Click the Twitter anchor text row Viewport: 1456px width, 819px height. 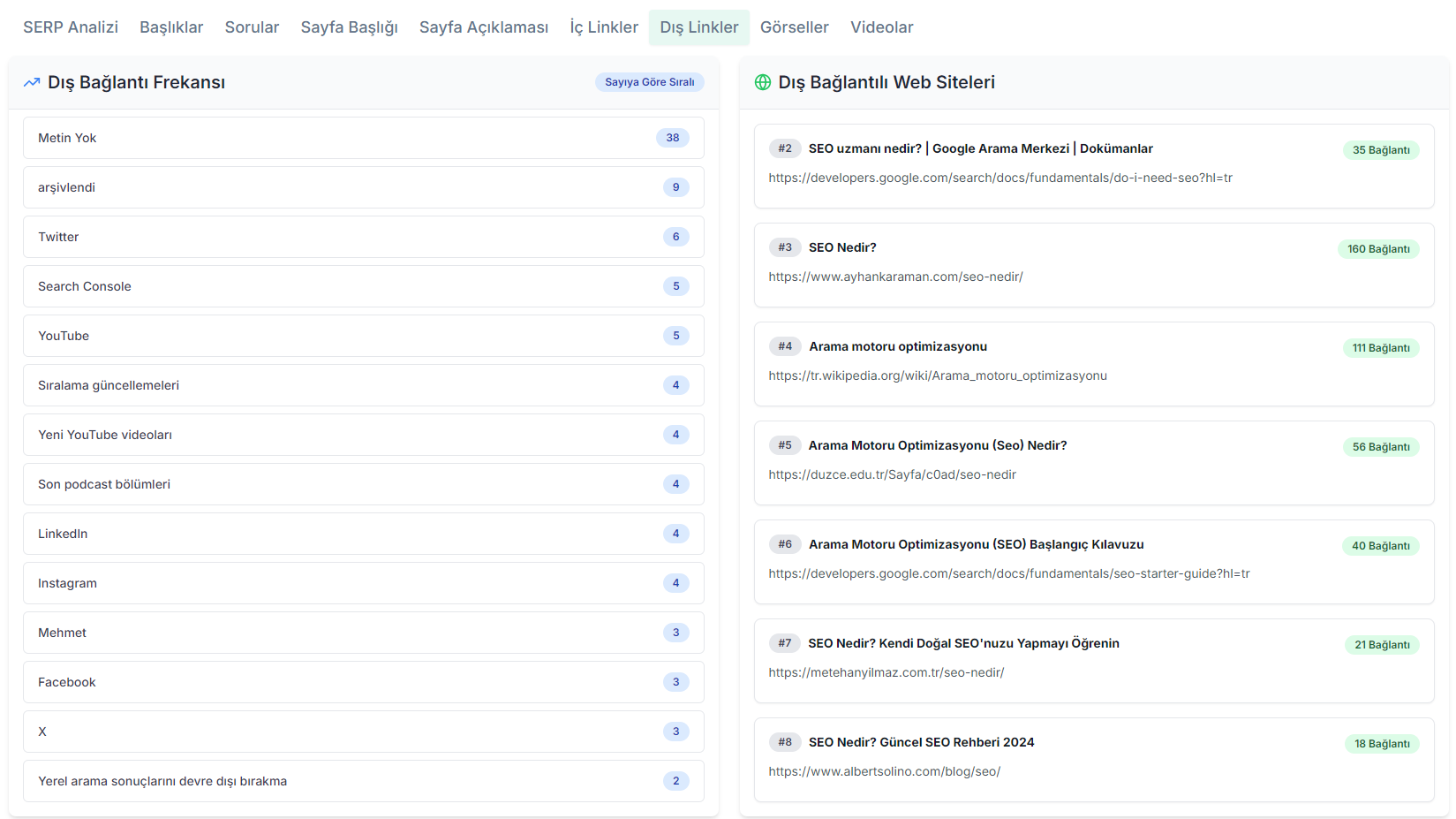(x=363, y=237)
